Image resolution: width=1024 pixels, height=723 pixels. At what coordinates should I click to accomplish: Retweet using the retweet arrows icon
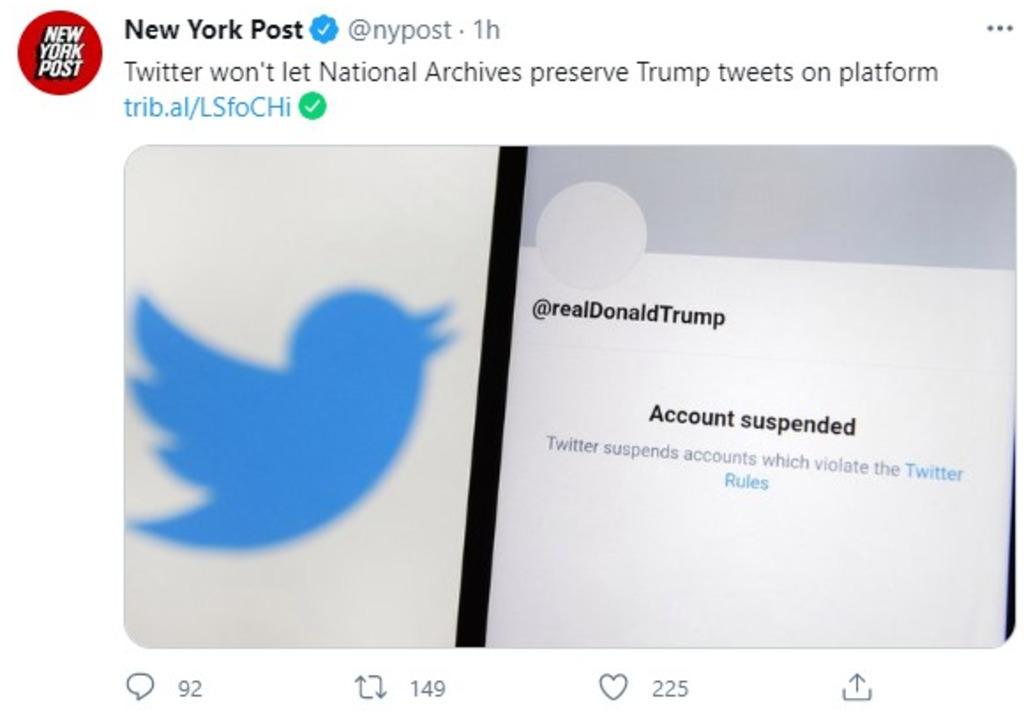coord(371,687)
